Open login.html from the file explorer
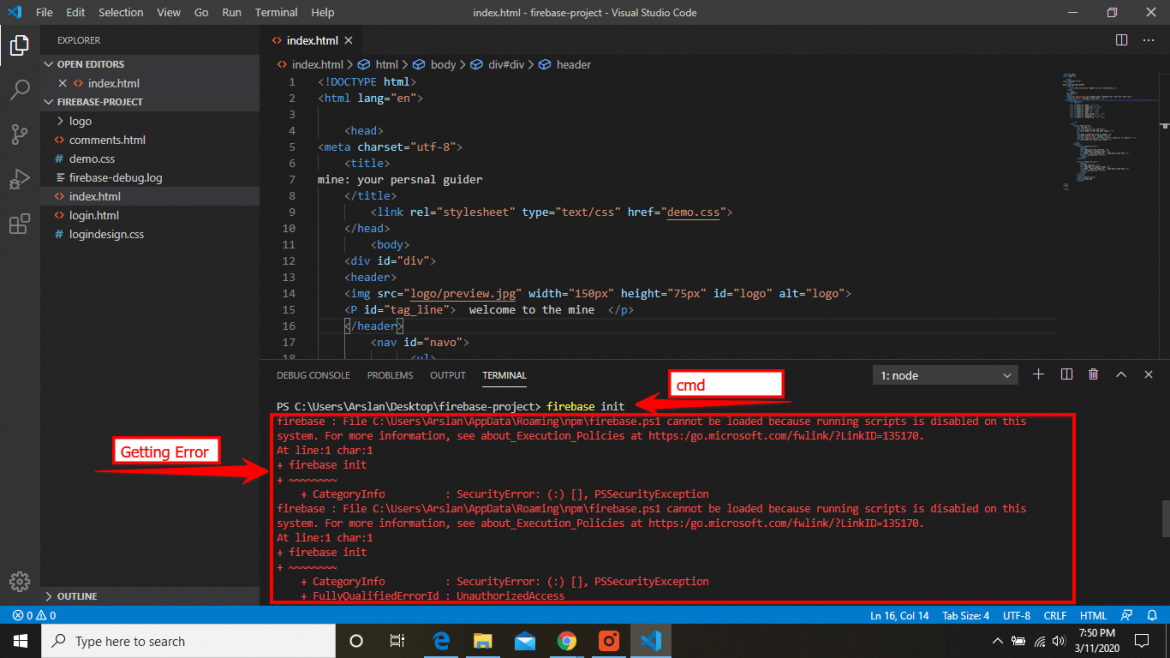This screenshot has height=658, width=1170. click(x=94, y=215)
